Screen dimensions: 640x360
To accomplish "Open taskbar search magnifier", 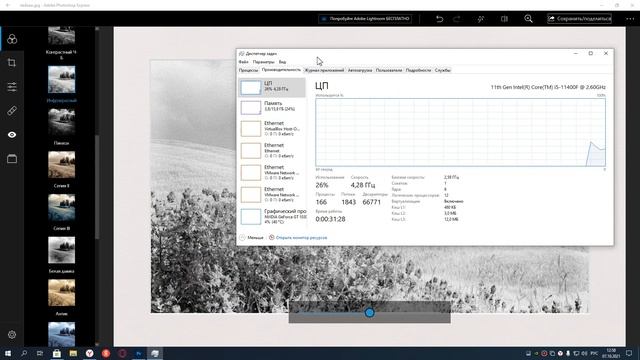I will pos(24,353).
